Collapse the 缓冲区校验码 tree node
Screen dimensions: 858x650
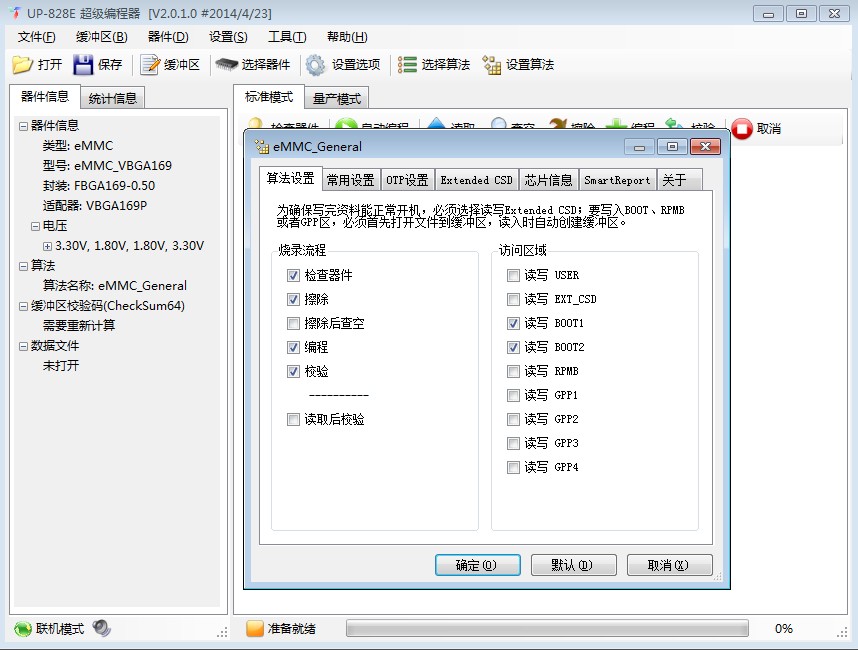coord(23,306)
